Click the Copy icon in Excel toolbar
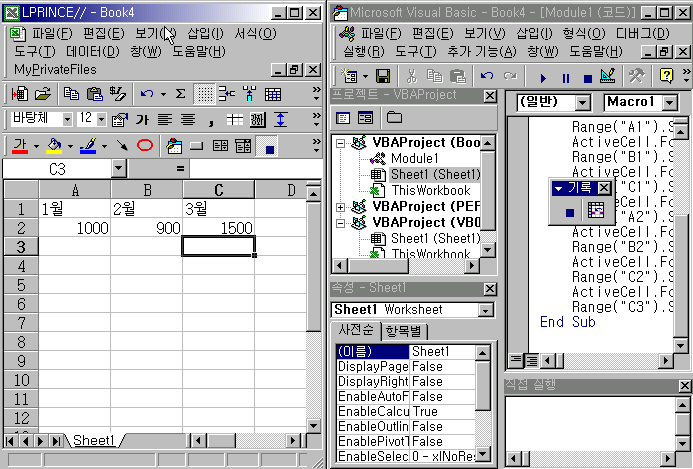The image size is (693, 469). point(71,94)
